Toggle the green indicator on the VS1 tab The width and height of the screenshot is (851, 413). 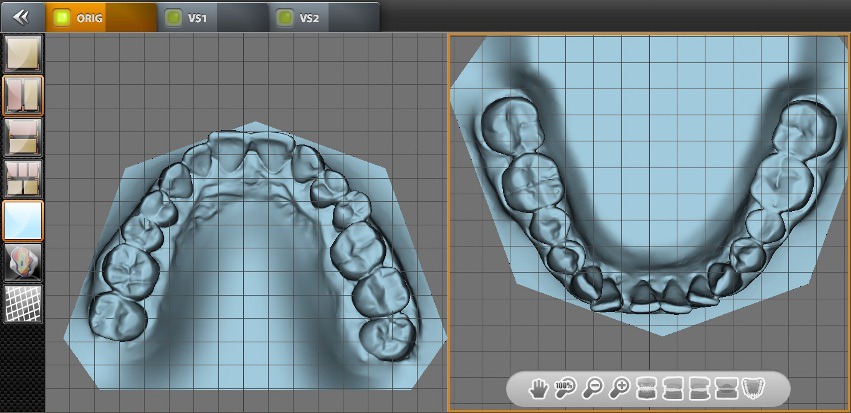coord(174,18)
